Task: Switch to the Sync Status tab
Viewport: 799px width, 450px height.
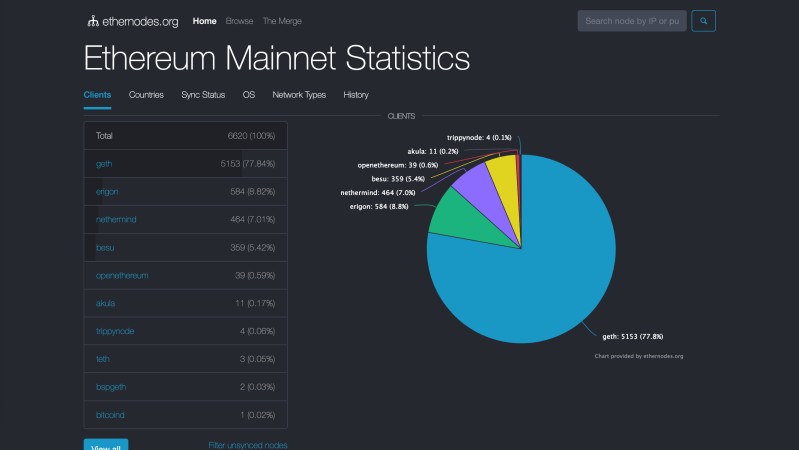Action: [203, 95]
